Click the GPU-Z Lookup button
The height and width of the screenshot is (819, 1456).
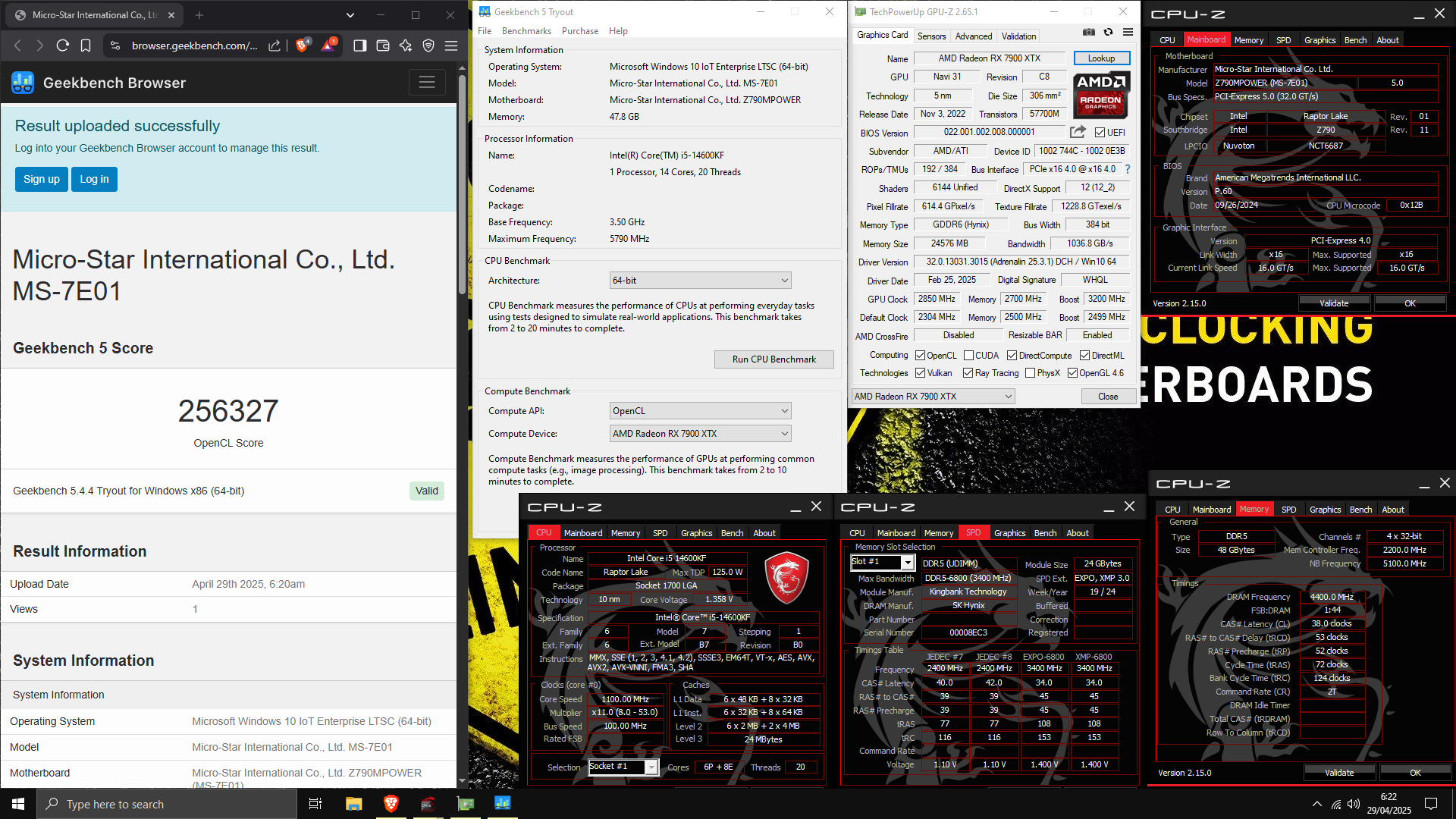(1101, 58)
